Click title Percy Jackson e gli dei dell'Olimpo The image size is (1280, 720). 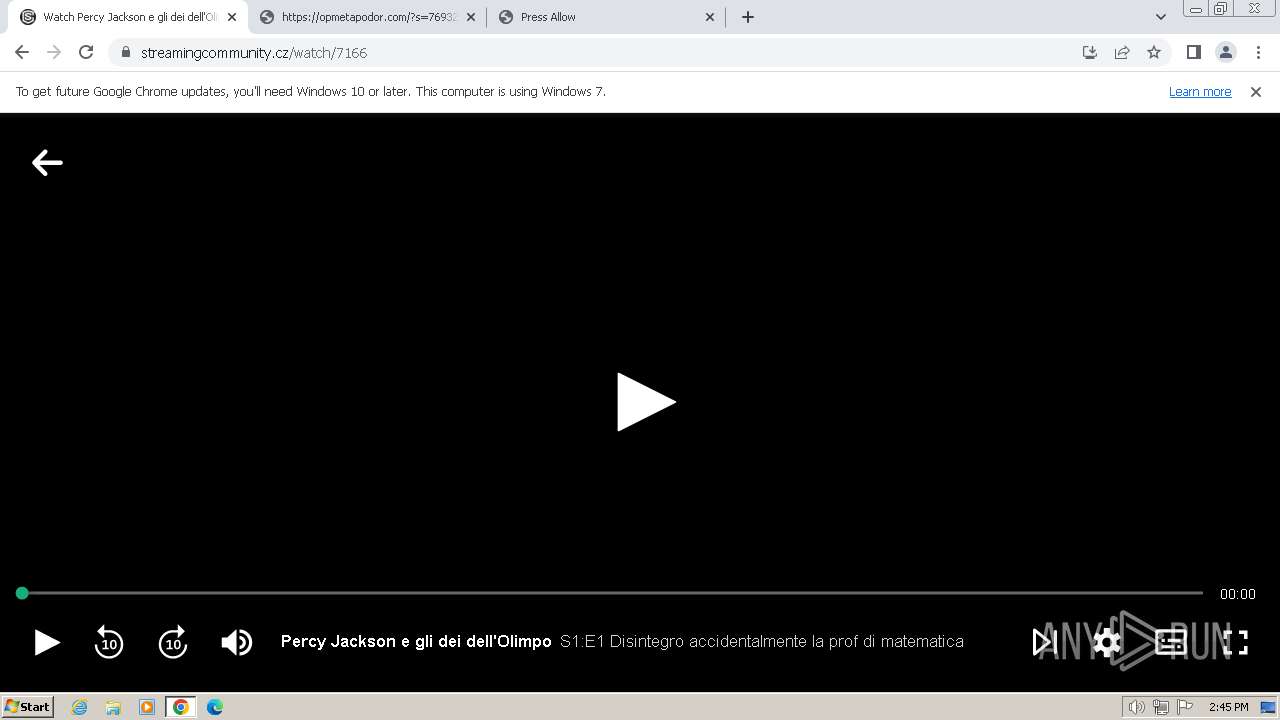tap(416, 641)
